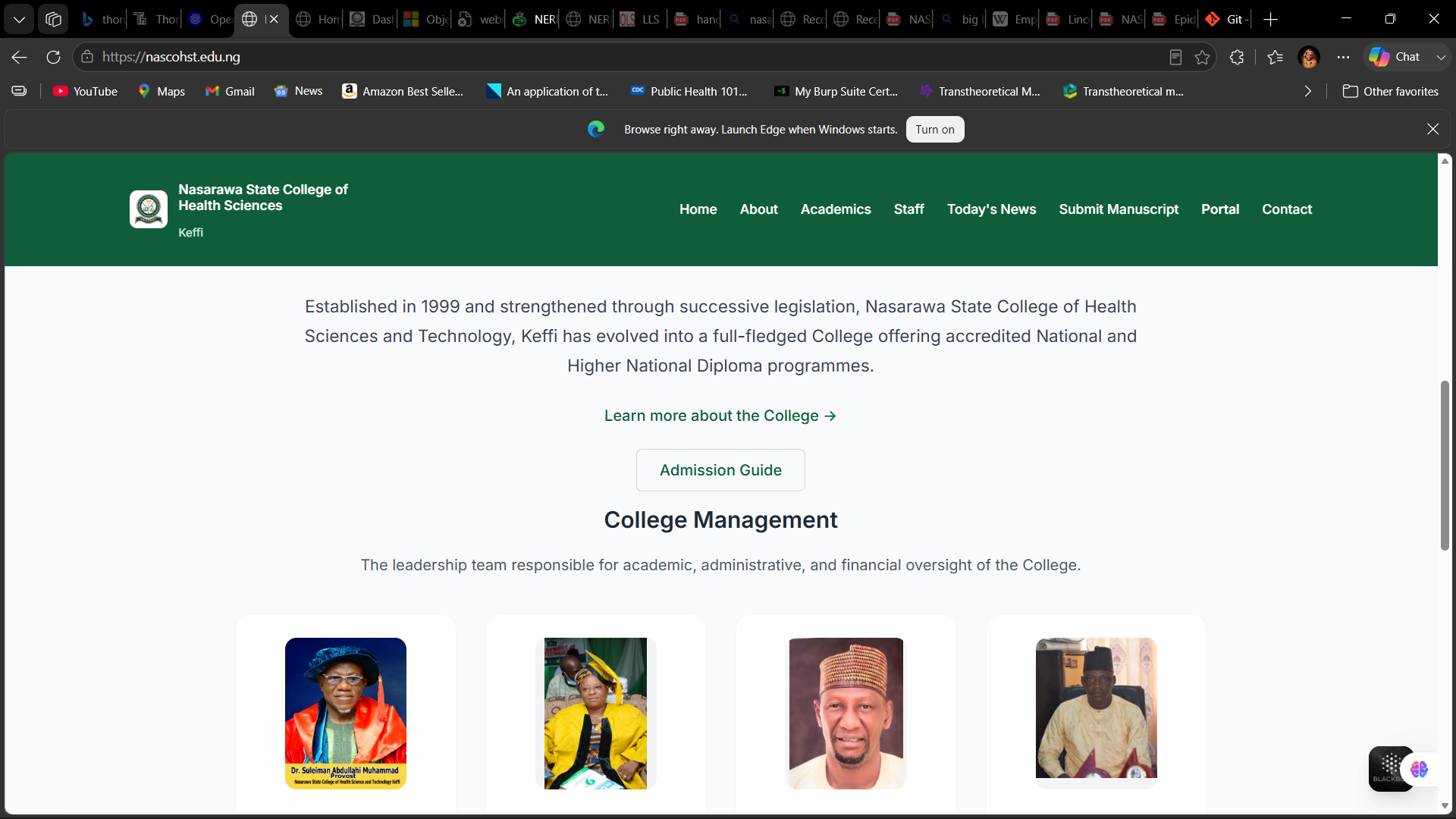This screenshot has width=1456, height=819.
Task: Switch to the 'Emp' tab
Action: pyautogui.click(x=1015, y=20)
